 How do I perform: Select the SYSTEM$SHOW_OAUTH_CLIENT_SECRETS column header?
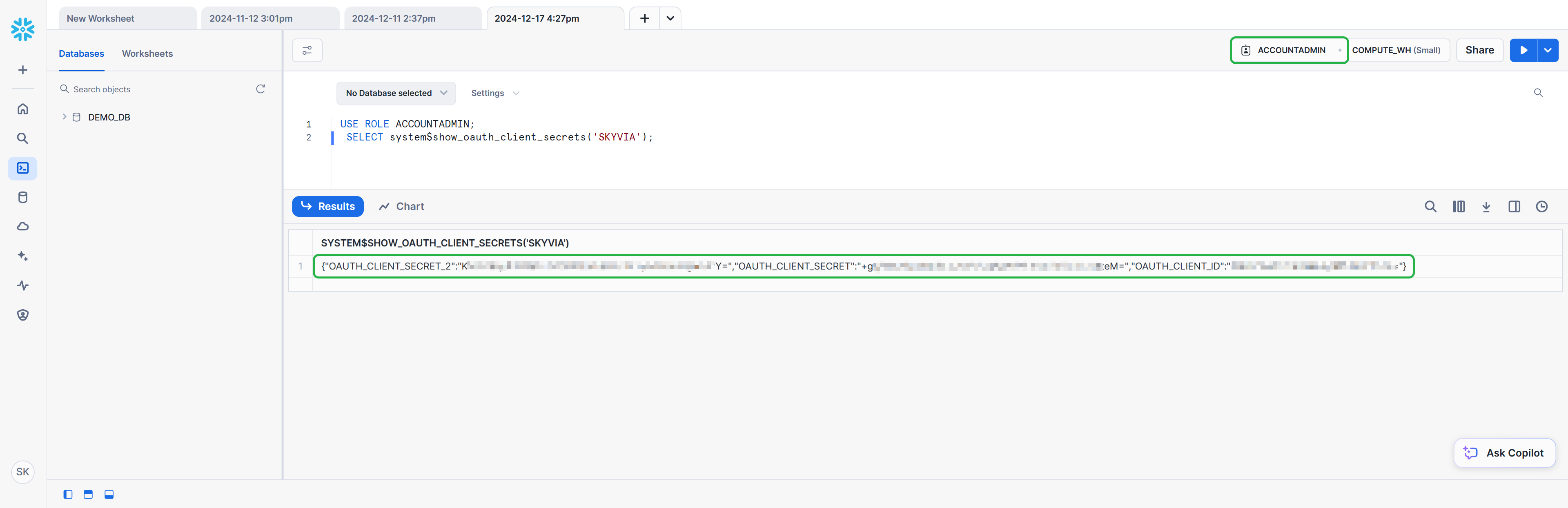point(445,243)
